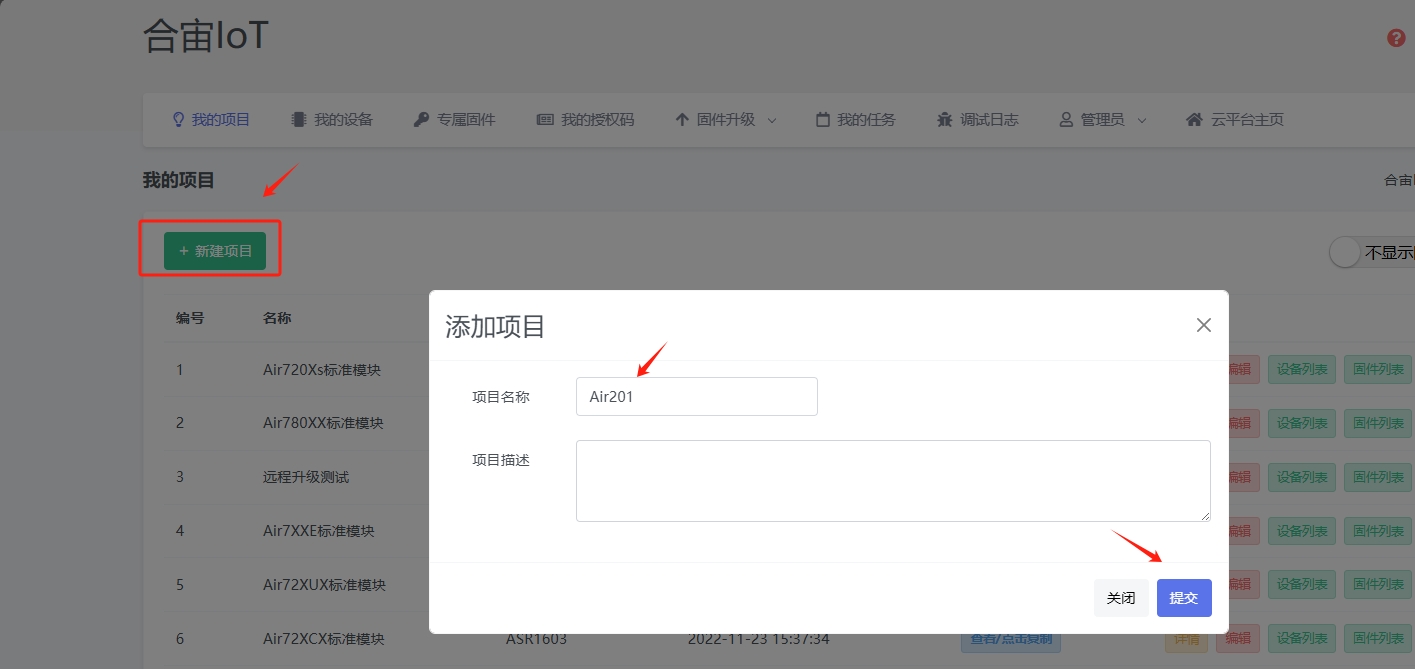Screen dimensions: 1415x669
Task: Click 查看/点击复制 in Air72XCX标准模块 row
Action: pos(1011,640)
